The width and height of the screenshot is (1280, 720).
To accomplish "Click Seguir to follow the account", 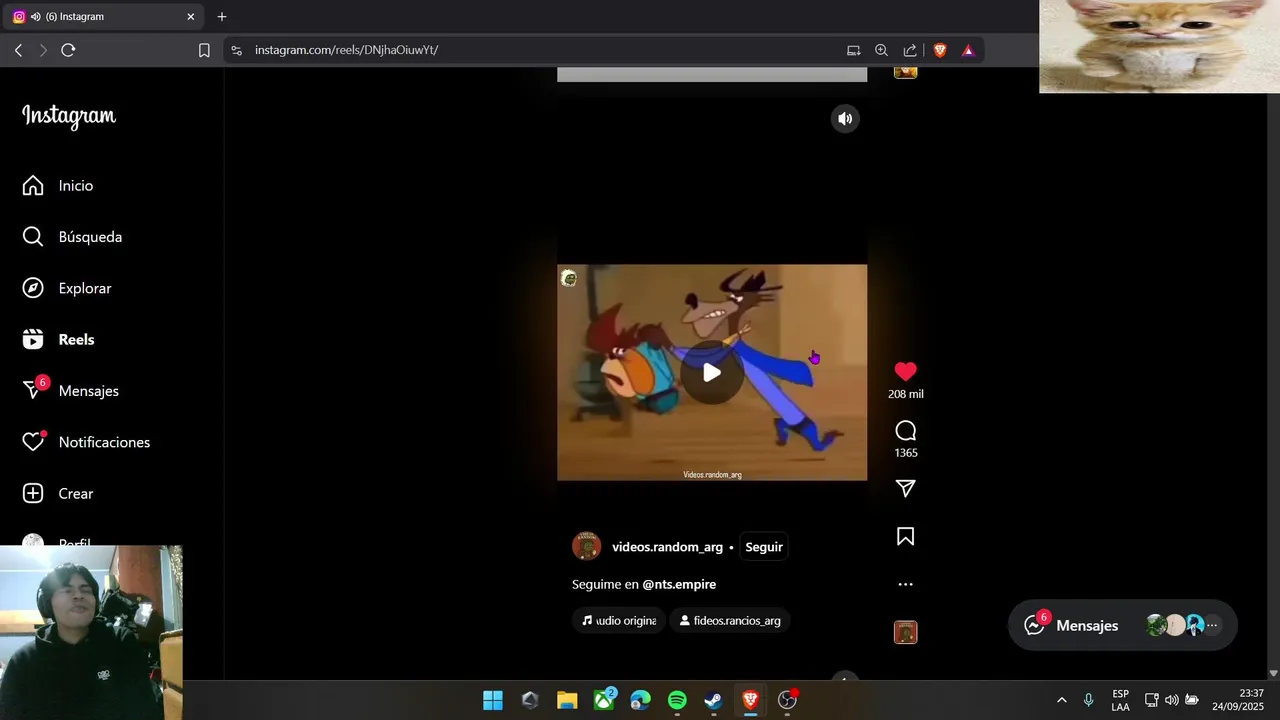I will pyautogui.click(x=764, y=547).
